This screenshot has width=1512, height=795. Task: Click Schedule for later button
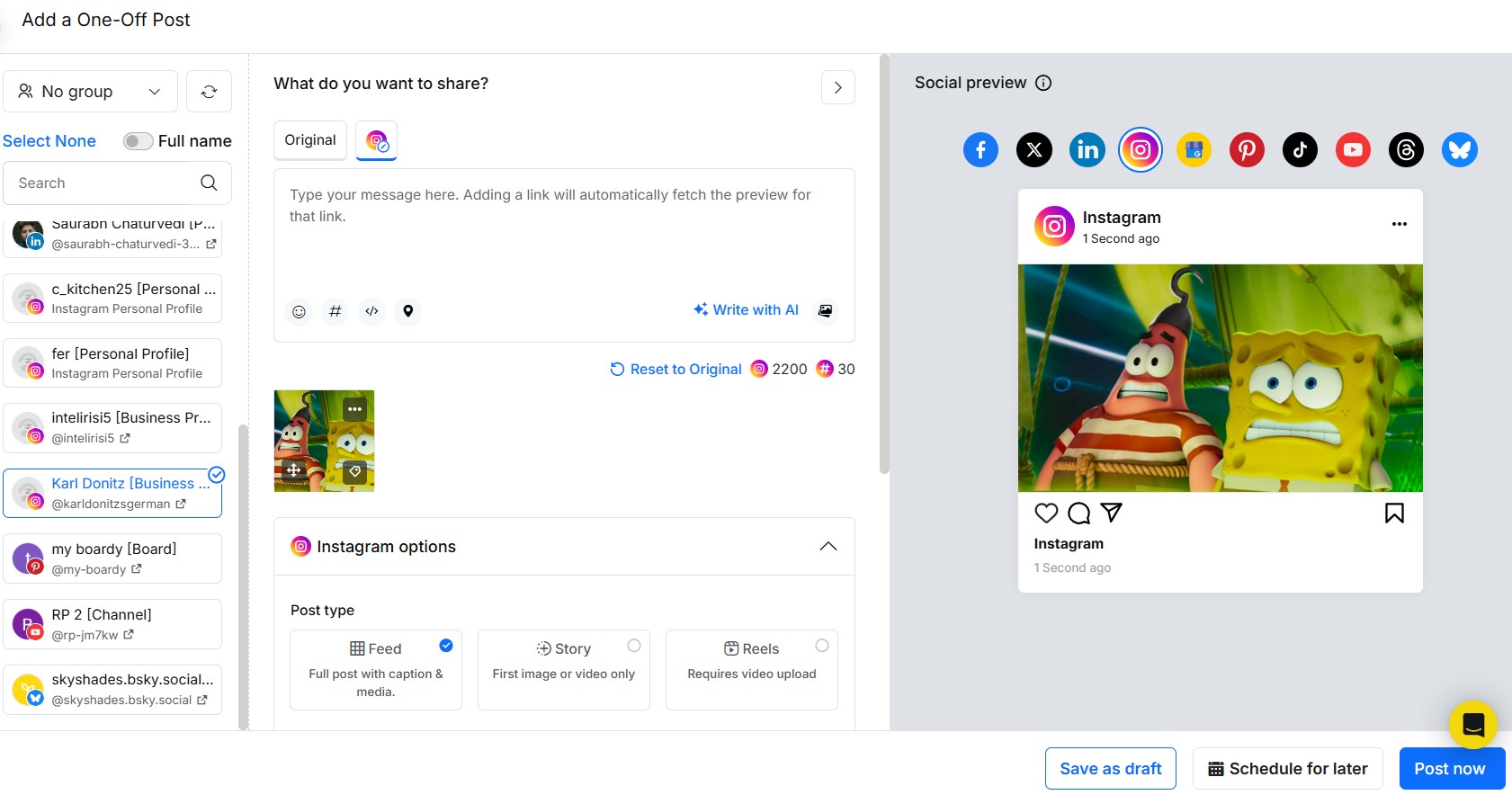click(x=1288, y=769)
